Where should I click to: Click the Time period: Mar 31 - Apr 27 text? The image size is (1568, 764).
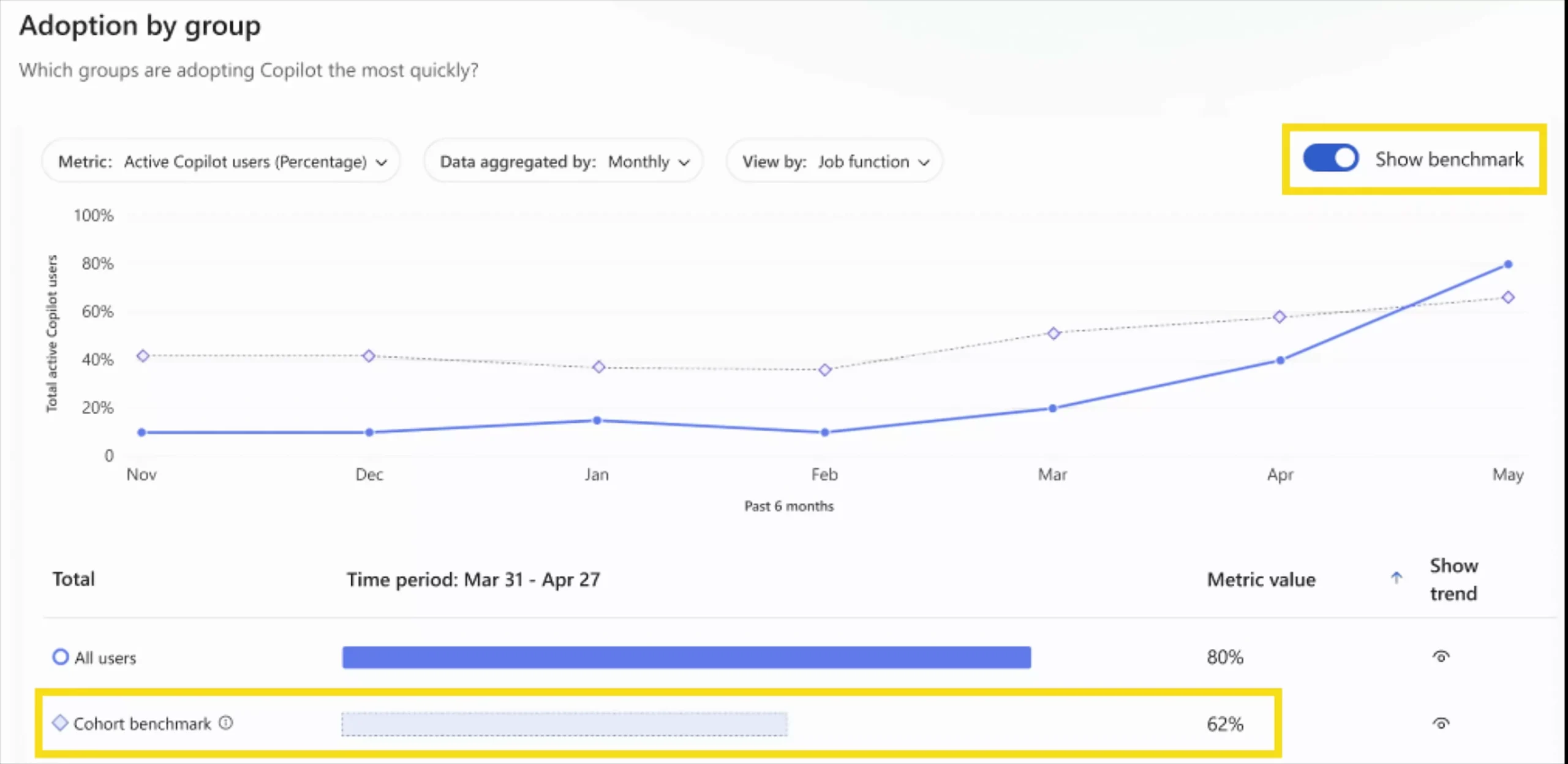pos(473,580)
